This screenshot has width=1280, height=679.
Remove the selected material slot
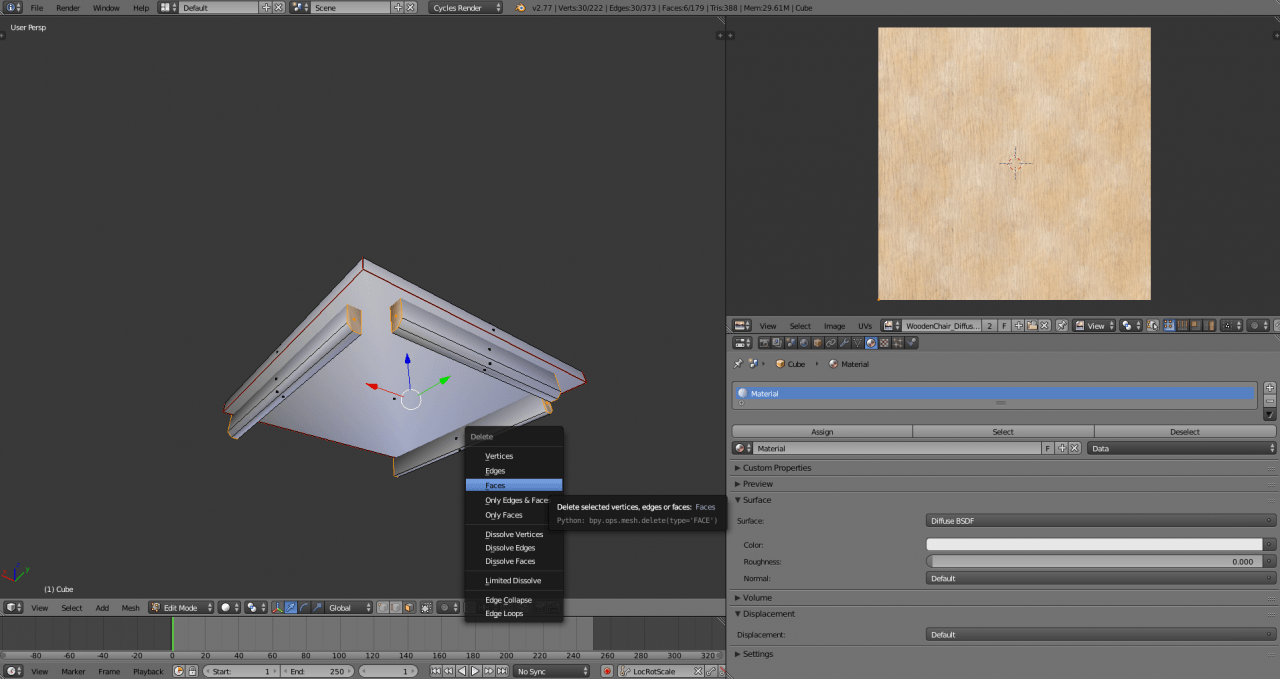pos(1270,400)
